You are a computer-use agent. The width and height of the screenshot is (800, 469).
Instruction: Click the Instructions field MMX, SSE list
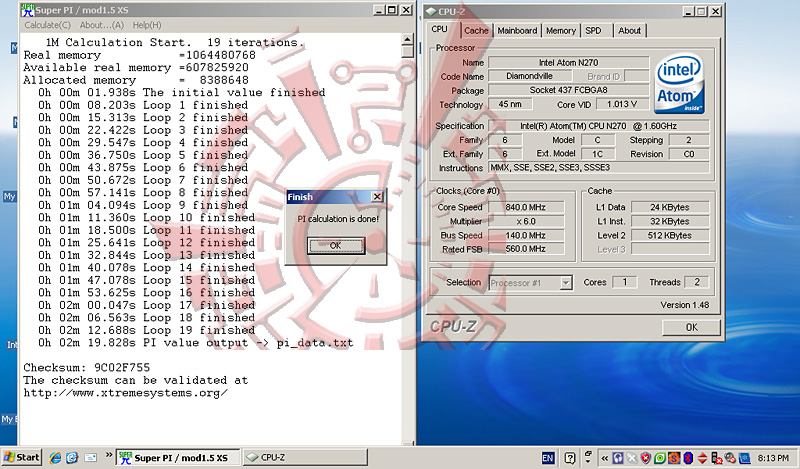[x=598, y=168]
